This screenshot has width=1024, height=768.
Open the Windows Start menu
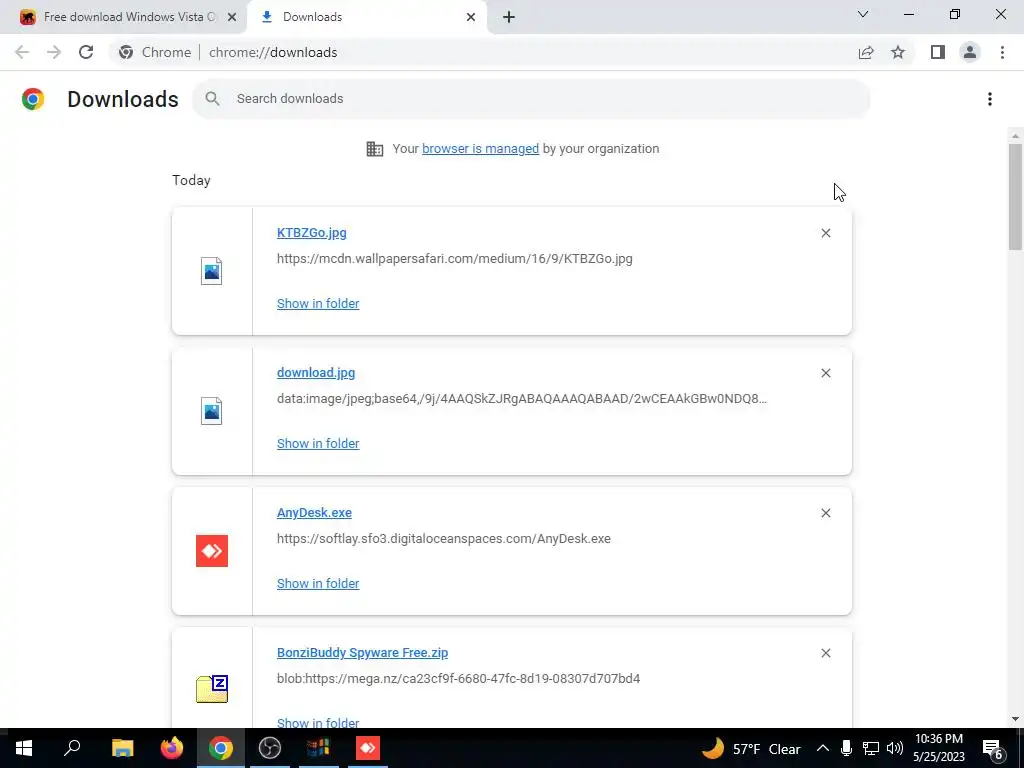point(24,748)
